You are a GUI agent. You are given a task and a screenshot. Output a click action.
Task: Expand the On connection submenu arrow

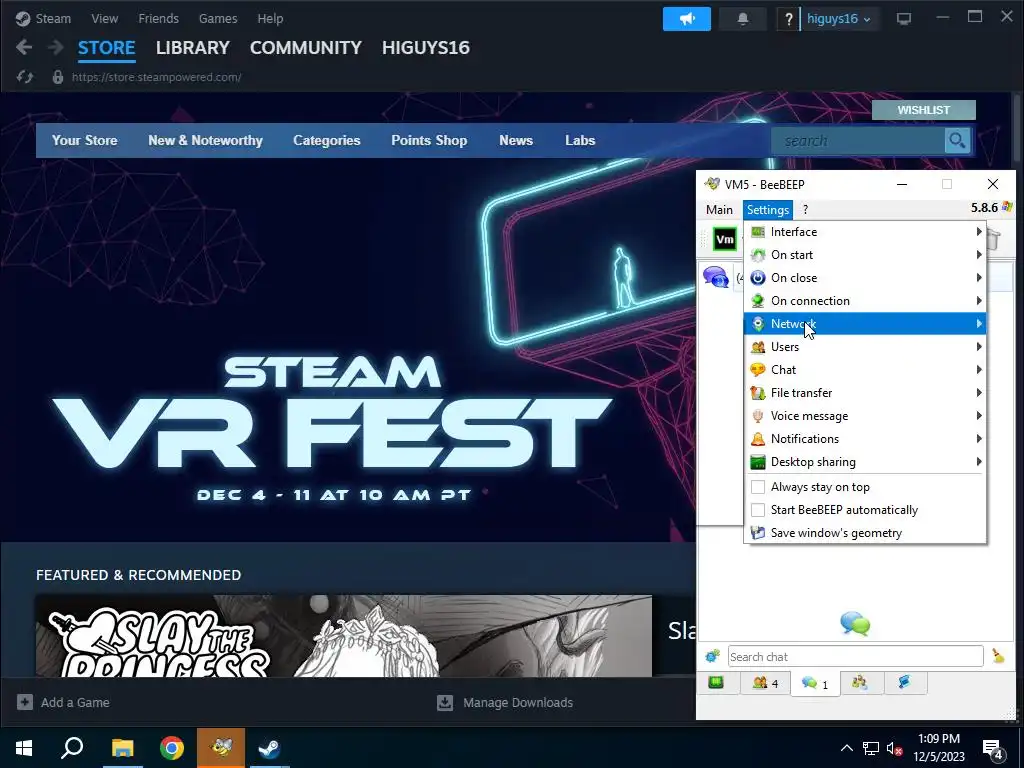click(x=978, y=300)
